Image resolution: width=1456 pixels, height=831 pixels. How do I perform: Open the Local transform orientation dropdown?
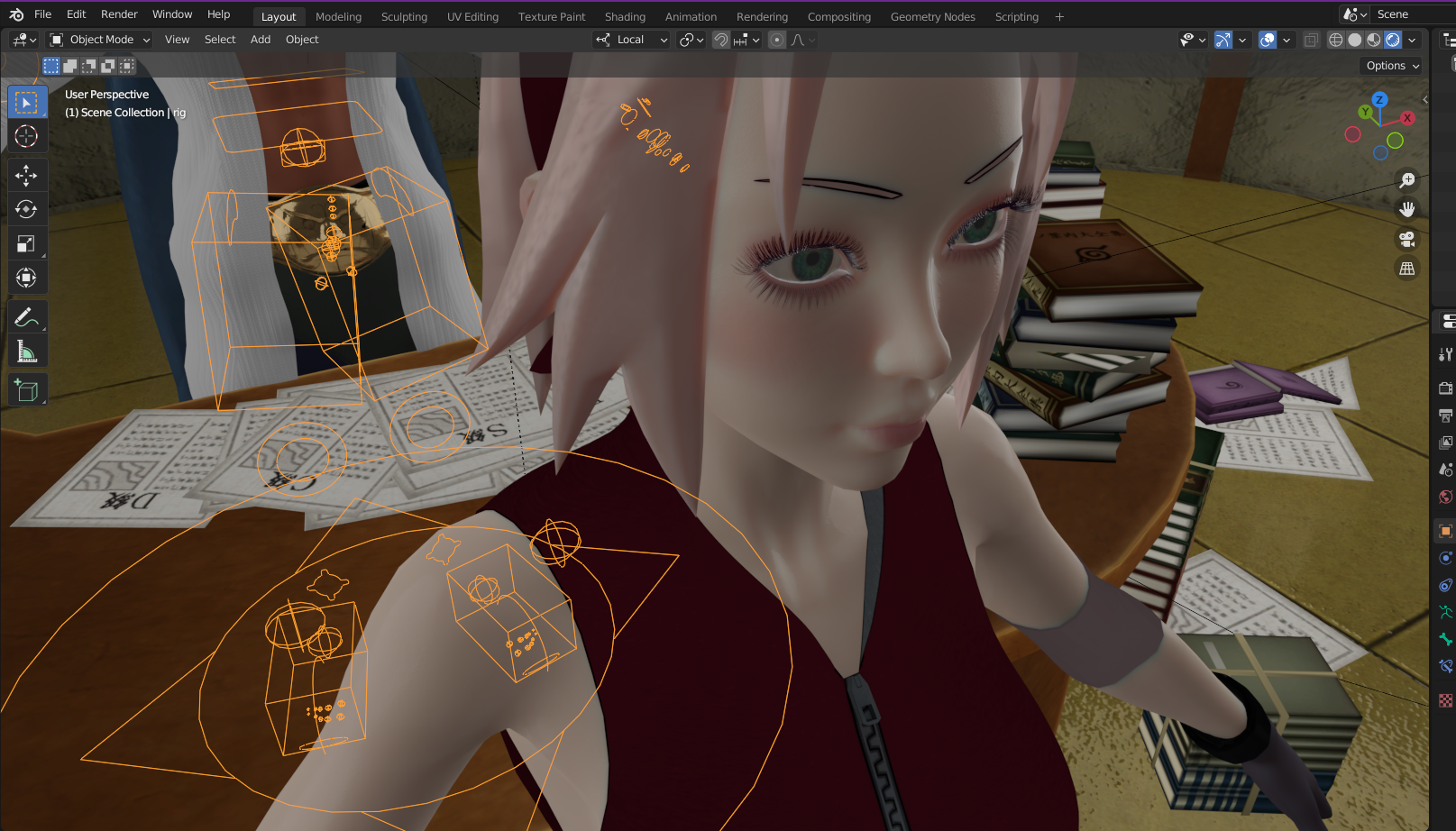(631, 40)
